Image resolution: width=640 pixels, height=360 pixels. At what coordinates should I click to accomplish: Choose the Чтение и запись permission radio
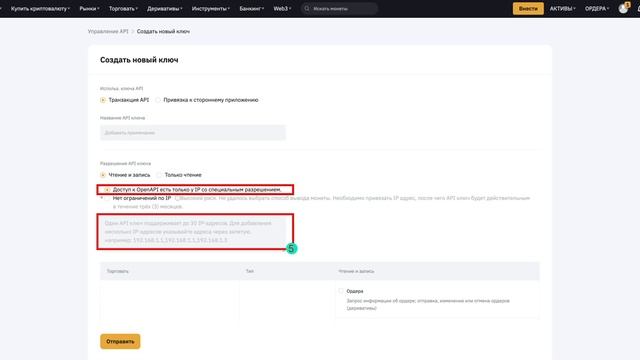103,175
